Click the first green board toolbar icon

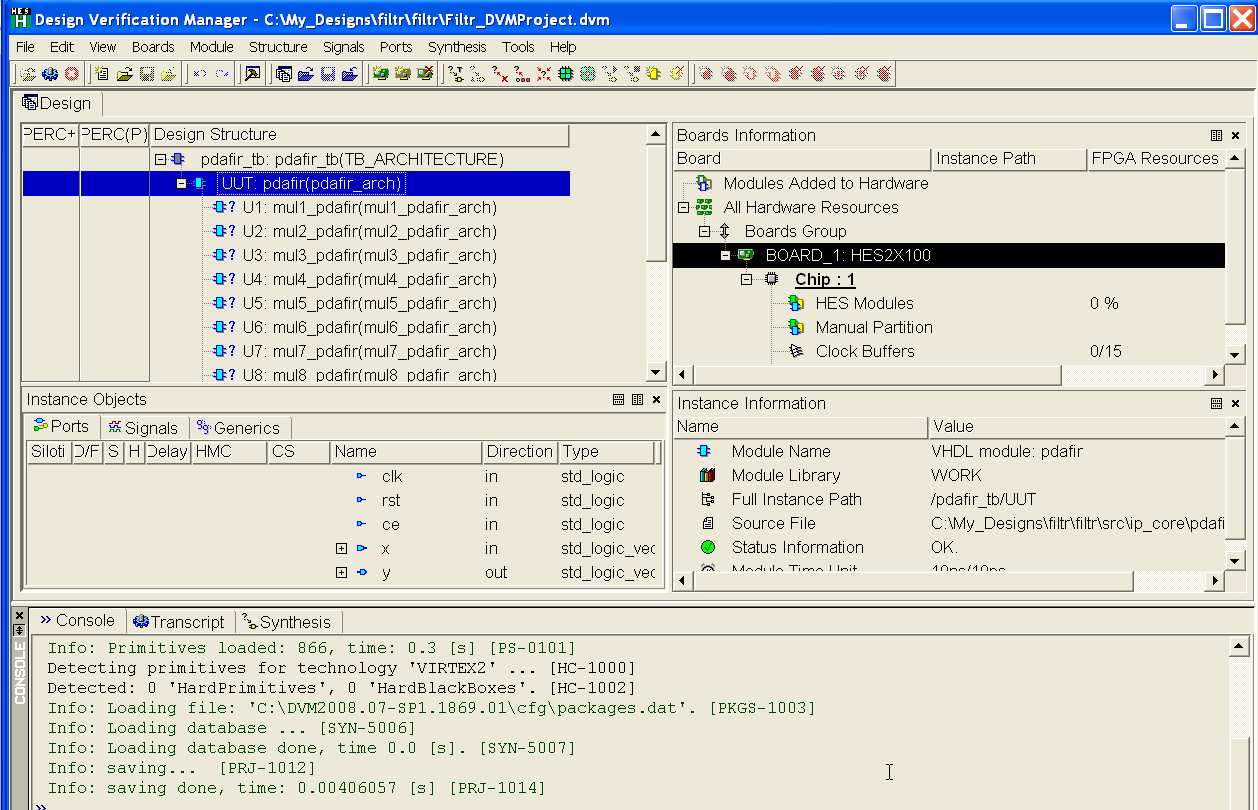click(380, 74)
